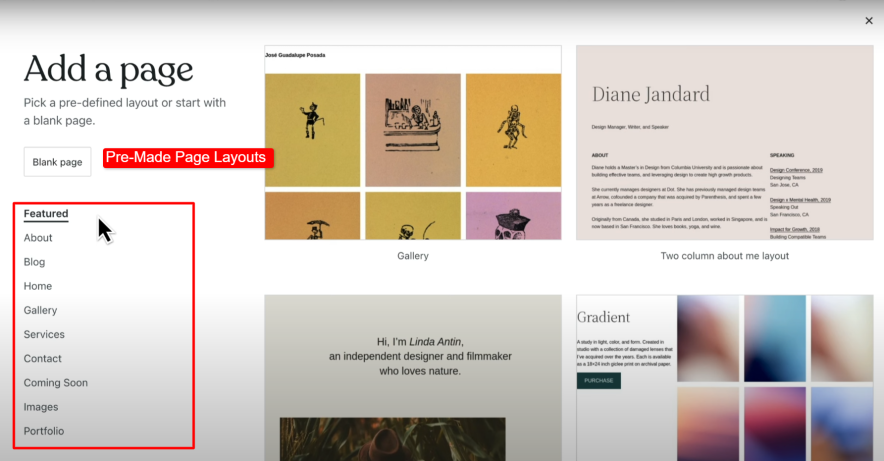The width and height of the screenshot is (884, 461).
Task: Click the PURCHASE button in Gradient preview
Action: (599, 380)
